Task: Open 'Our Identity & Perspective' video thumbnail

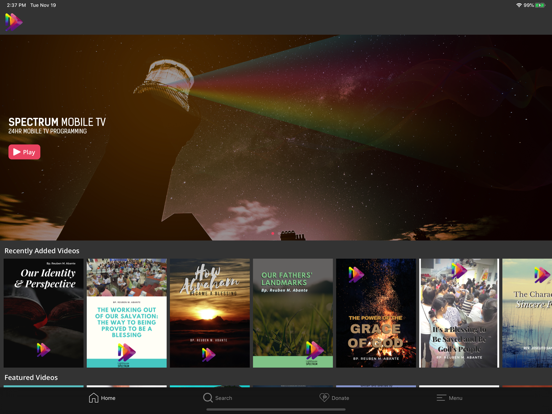Action: (x=44, y=313)
